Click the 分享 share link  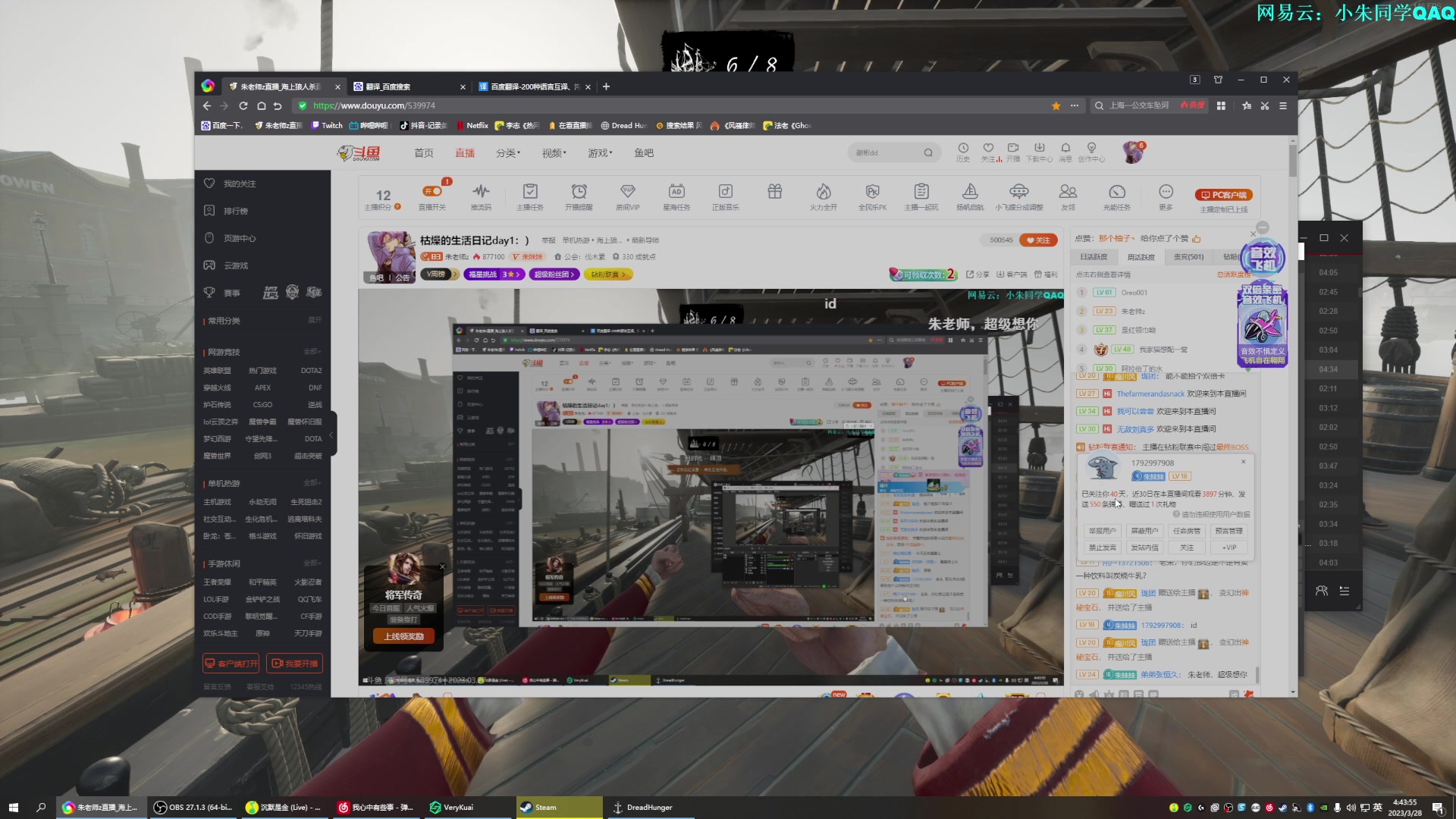pyautogui.click(x=977, y=275)
